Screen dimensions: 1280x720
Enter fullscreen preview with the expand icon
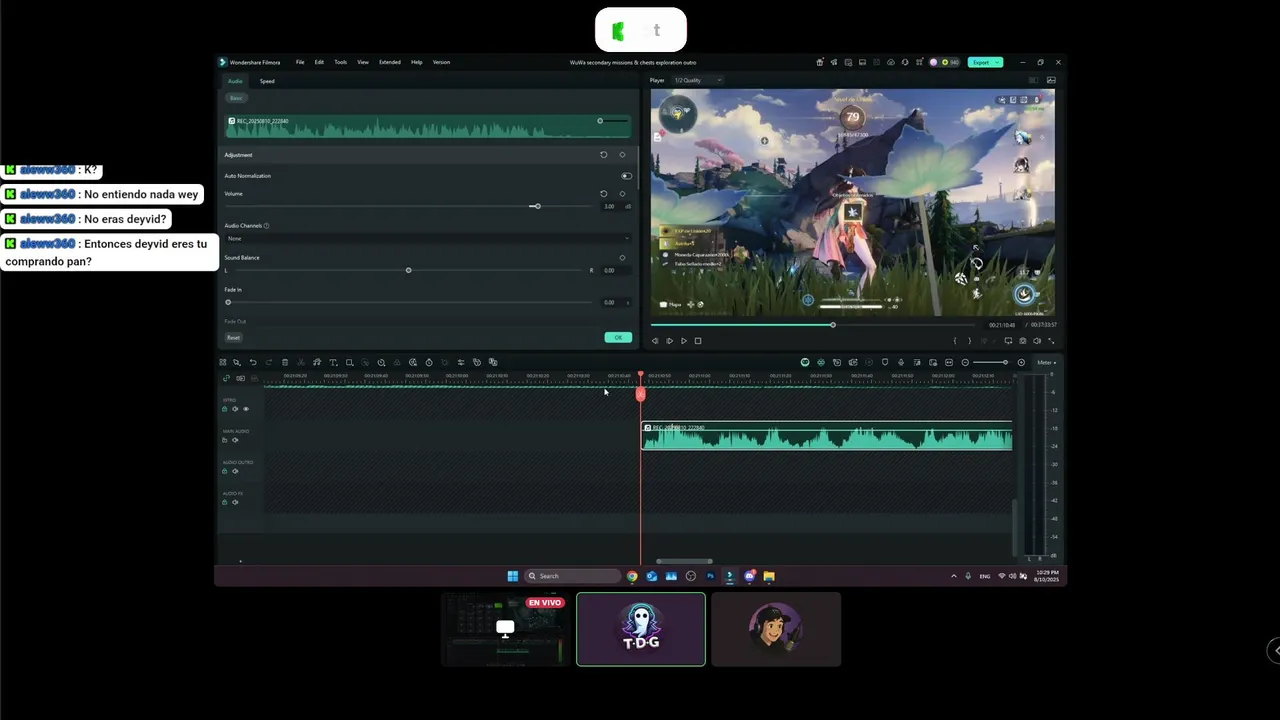coord(1051,341)
